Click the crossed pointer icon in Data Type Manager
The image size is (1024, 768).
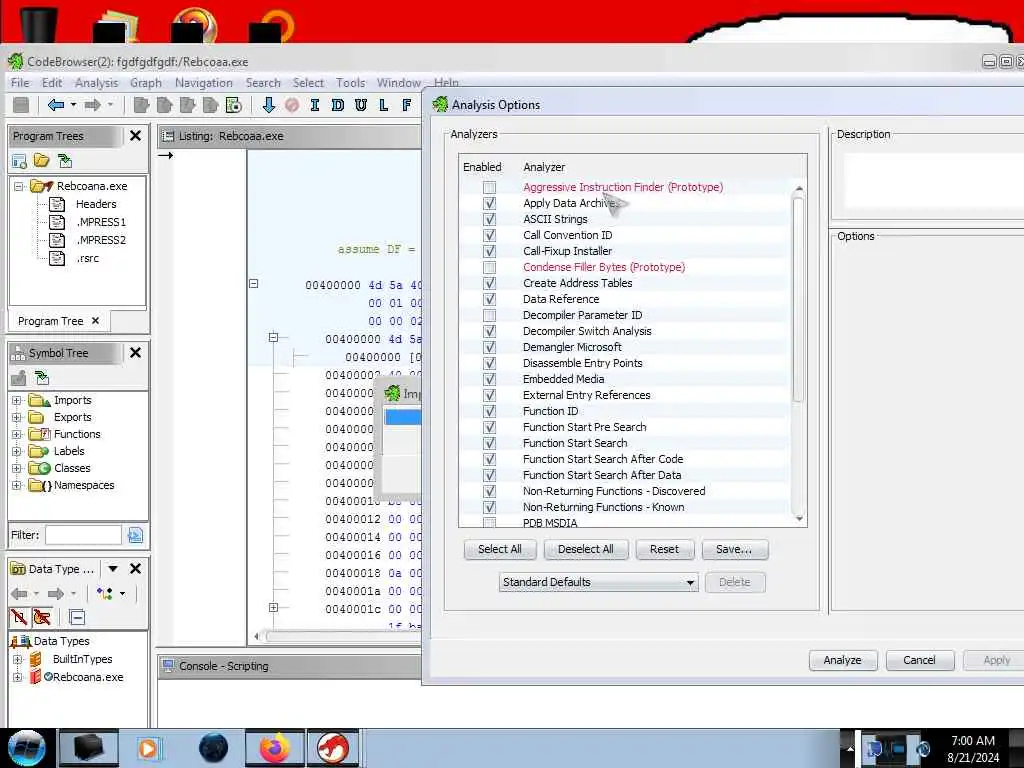(42, 617)
